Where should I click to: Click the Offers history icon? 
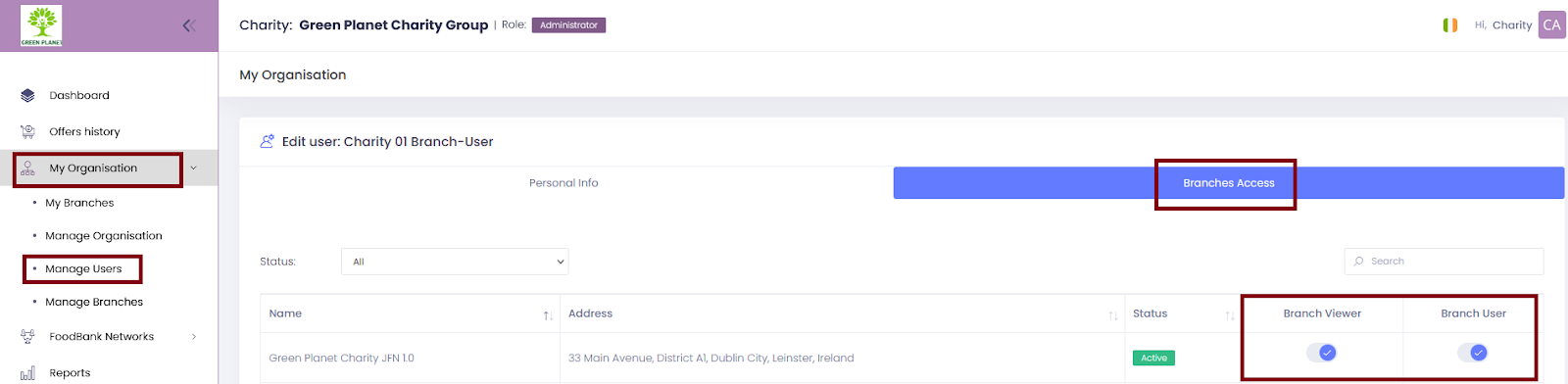[27, 131]
